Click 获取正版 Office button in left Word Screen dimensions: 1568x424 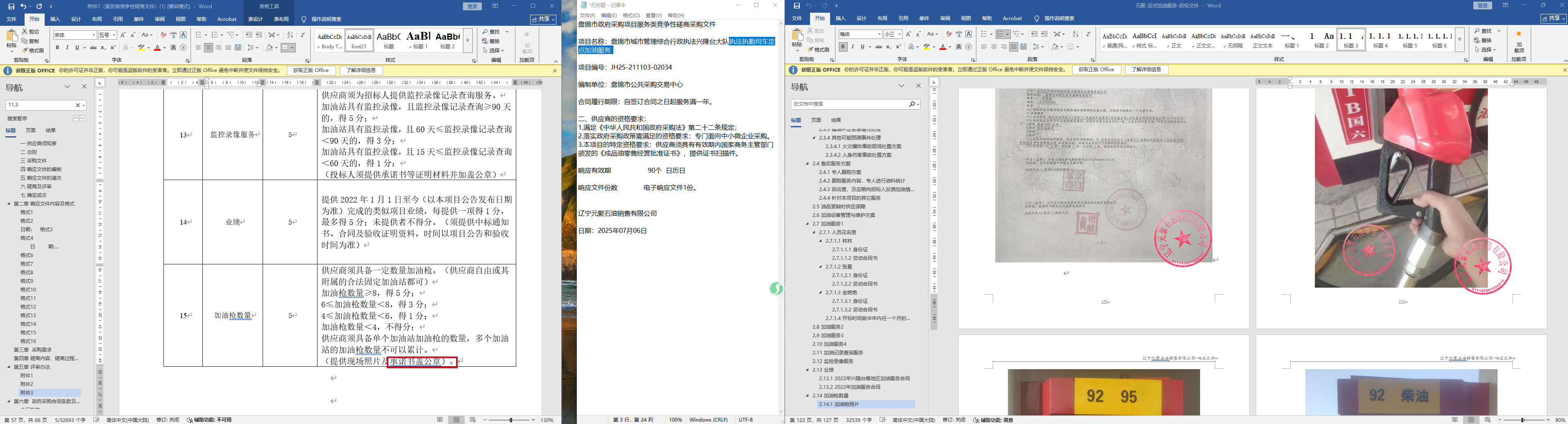click(x=311, y=70)
